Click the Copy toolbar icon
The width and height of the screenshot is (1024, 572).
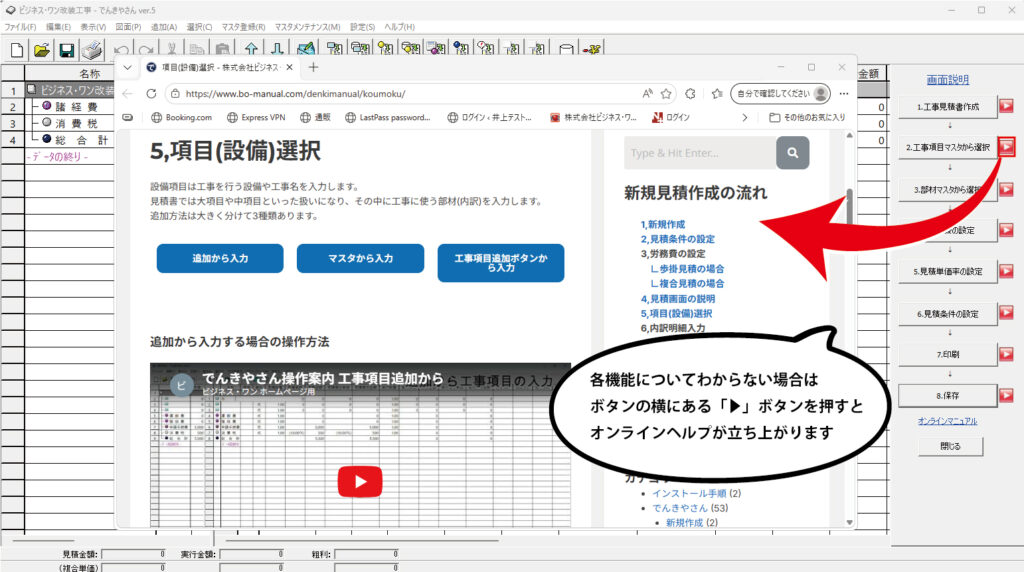pyautogui.click(x=197, y=49)
